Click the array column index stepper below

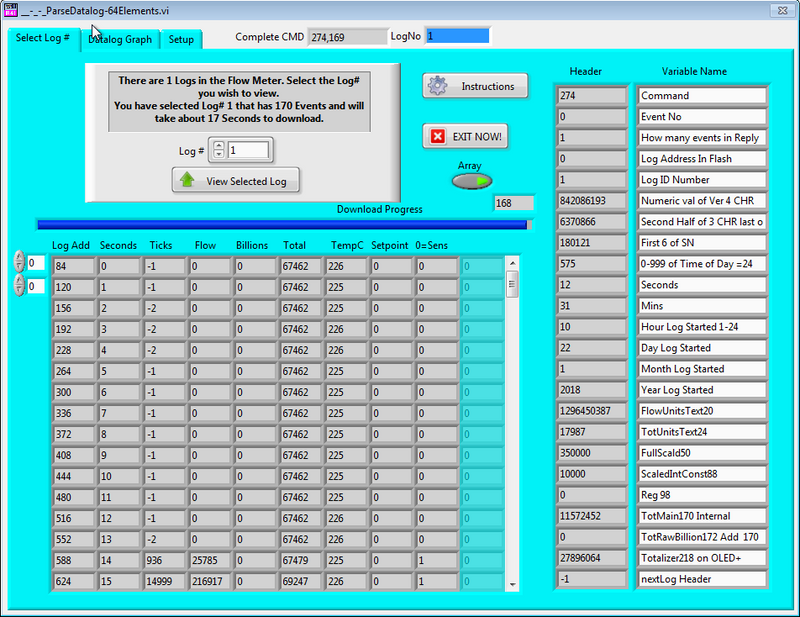pyautogui.click(x=19, y=285)
